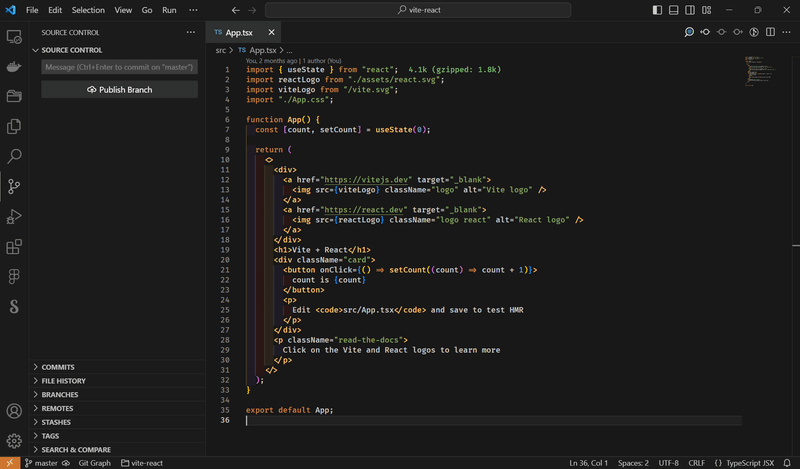Click vite-react folder in status bar
Image resolution: width=800 pixels, height=469 pixels.
point(142,463)
